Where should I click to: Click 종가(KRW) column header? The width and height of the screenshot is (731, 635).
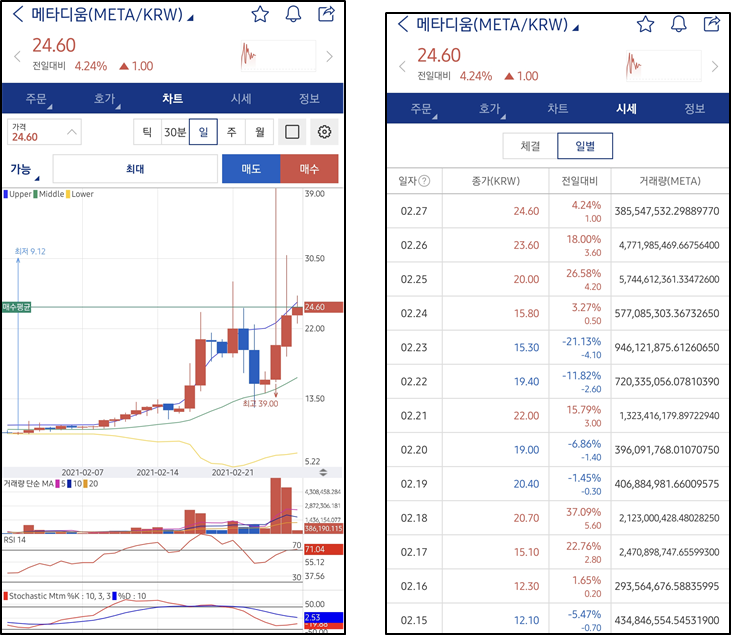point(496,181)
